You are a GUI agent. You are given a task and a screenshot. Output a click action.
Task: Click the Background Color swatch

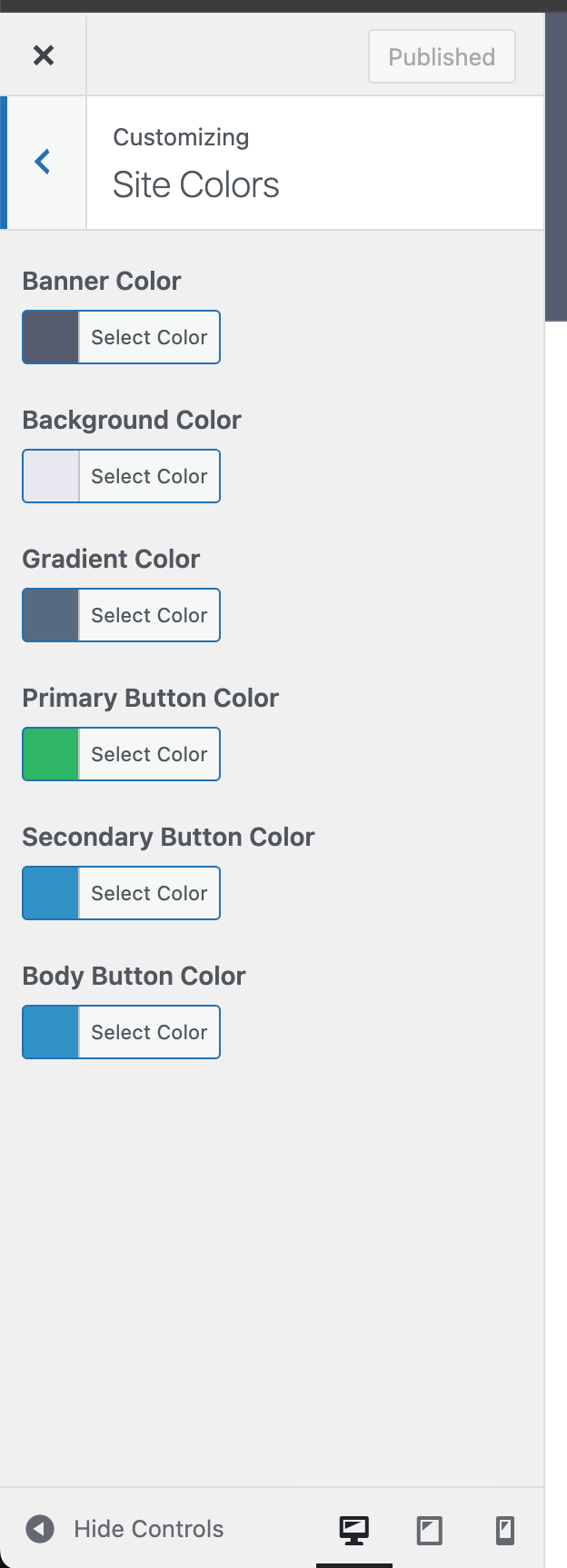[51, 476]
